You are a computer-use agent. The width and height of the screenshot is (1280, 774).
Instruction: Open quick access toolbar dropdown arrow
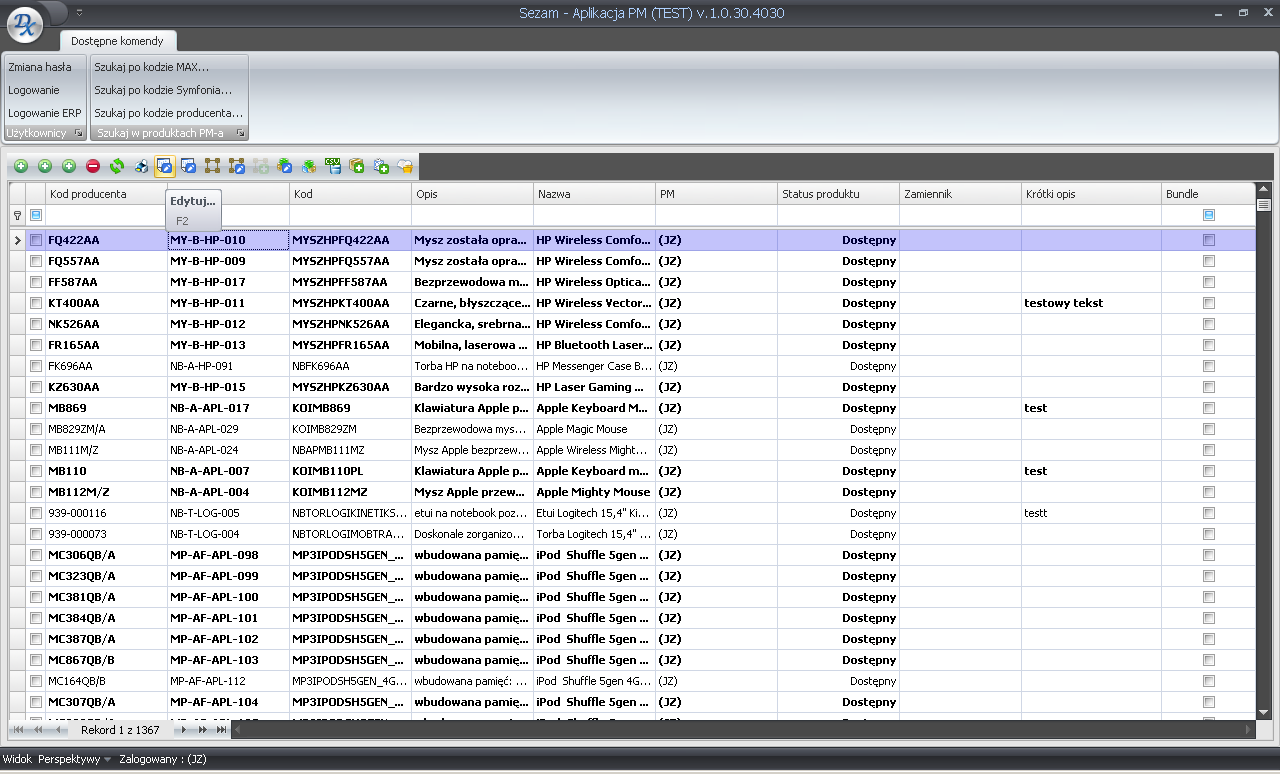tap(79, 12)
